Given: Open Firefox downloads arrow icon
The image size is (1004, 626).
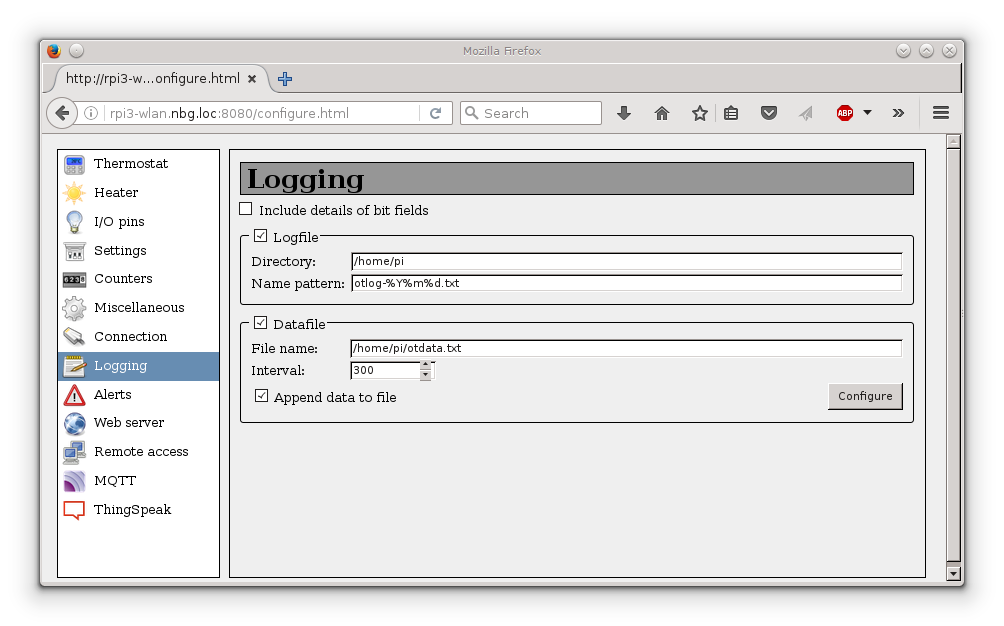Looking at the screenshot, I should 624,113.
